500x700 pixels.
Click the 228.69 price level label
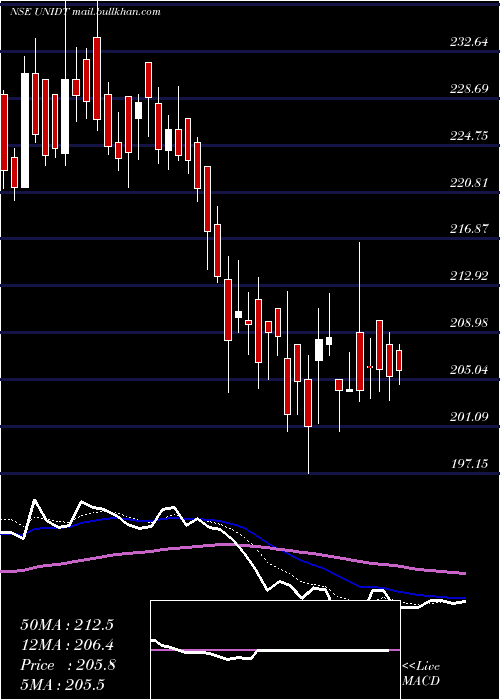[469, 89]
